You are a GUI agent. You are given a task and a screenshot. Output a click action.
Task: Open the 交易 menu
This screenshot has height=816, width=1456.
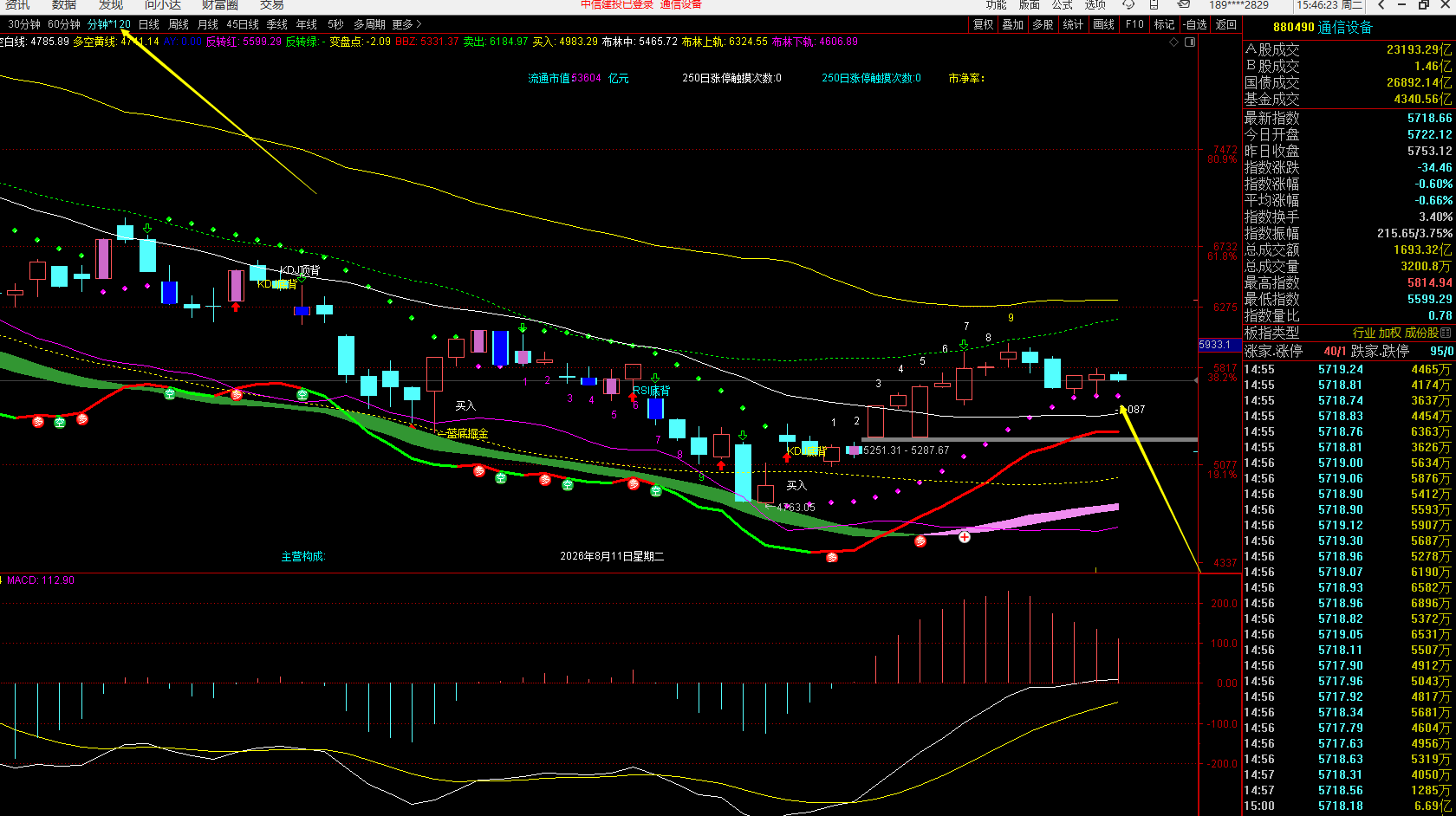pyautogui.click(x=272, y=5)
